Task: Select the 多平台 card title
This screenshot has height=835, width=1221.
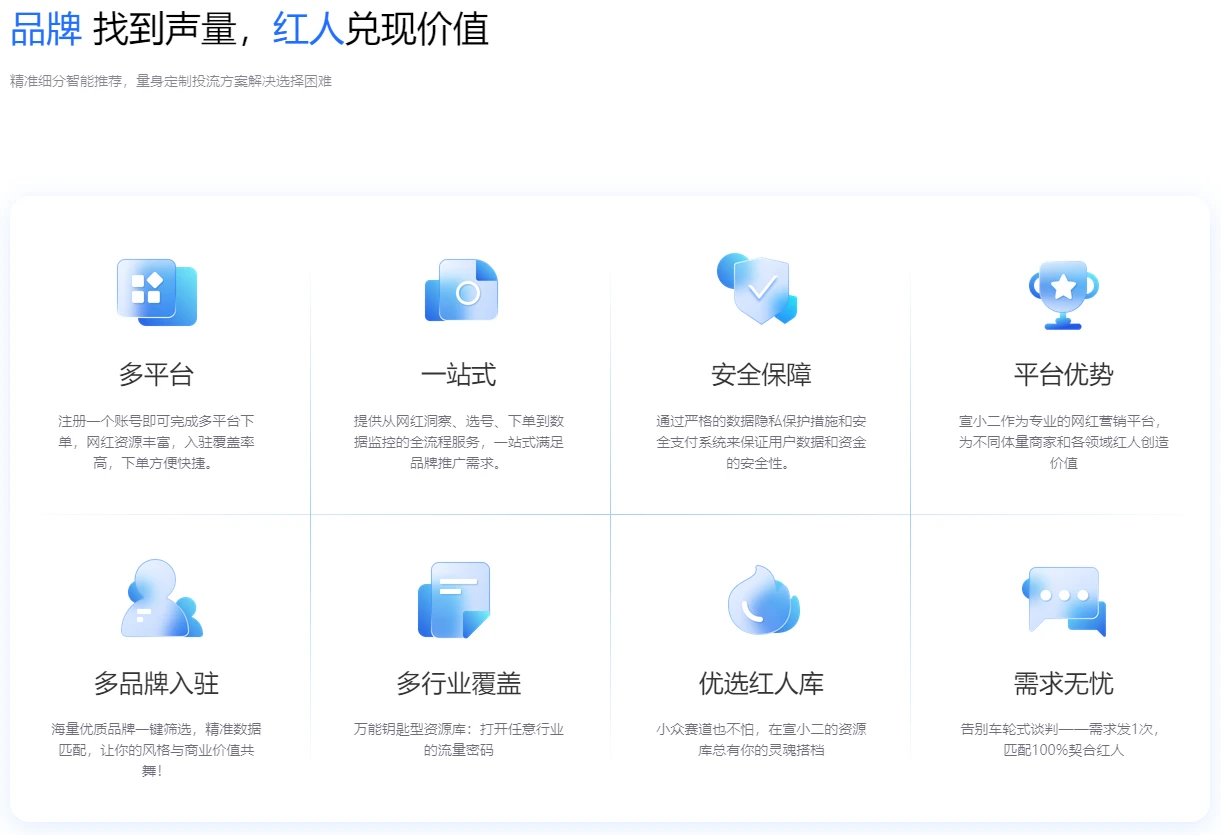Action: pos(156,372)
